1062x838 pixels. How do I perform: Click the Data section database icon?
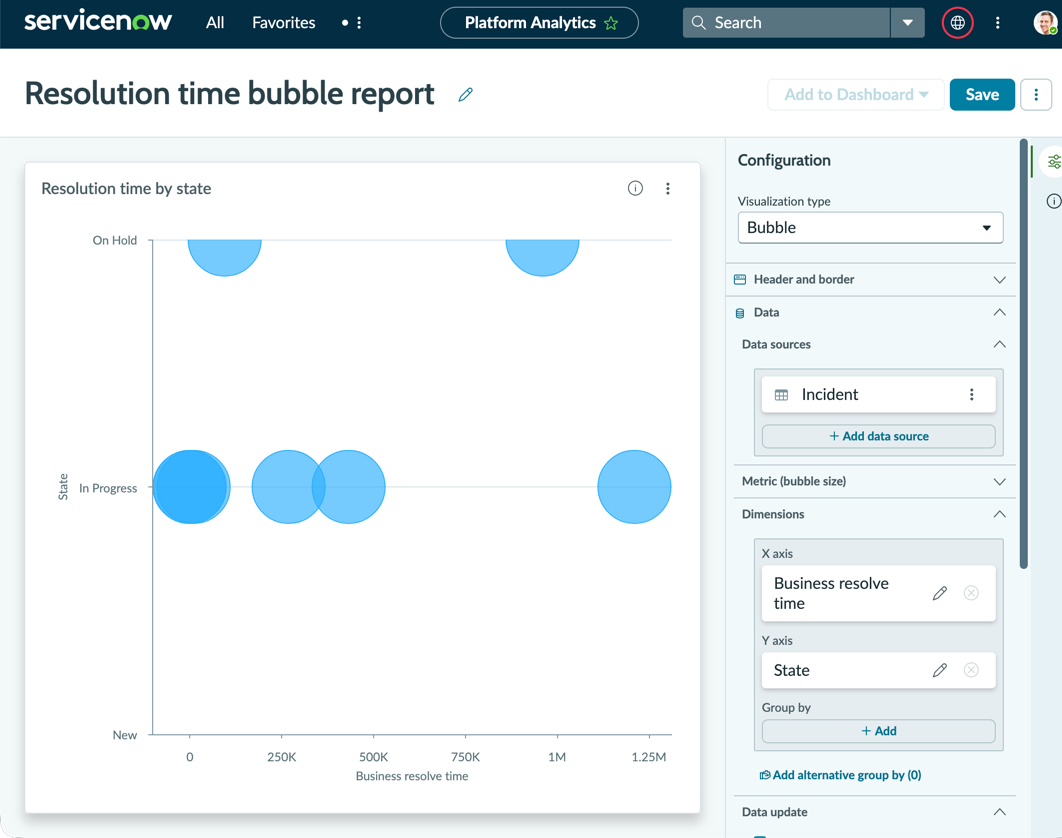click(740, 313)
